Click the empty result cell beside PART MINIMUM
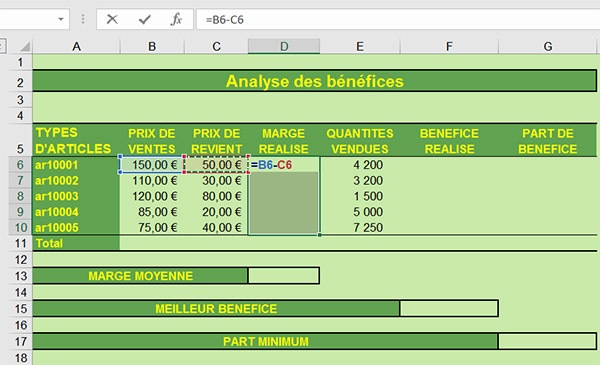Screen dimensions: 600x365 pos(547,341)
